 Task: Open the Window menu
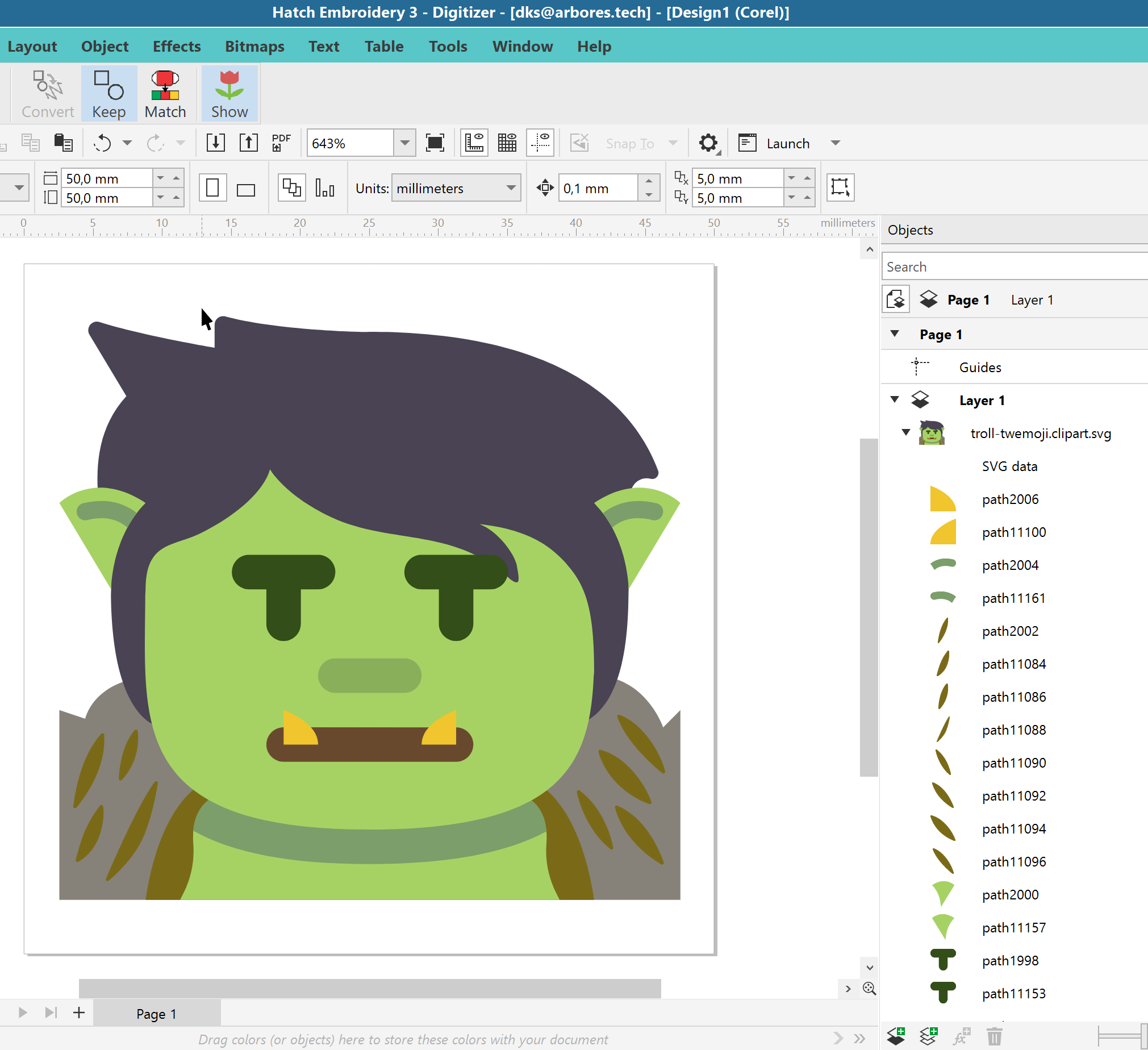[522, 46]
